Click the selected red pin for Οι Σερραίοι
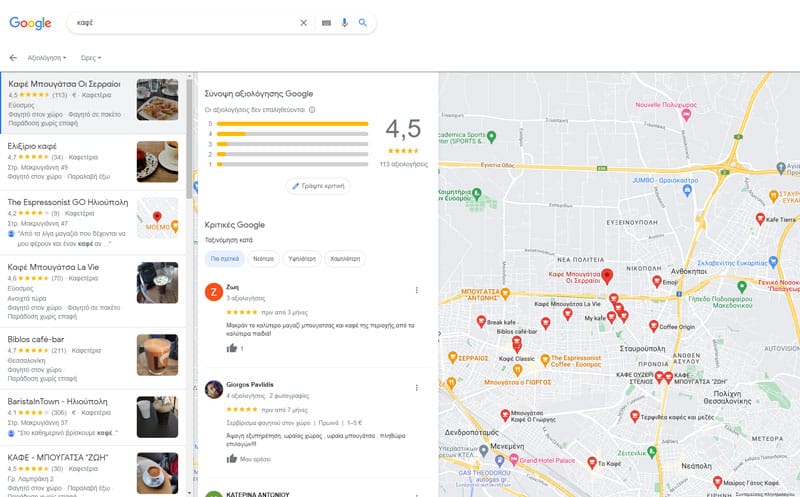The height and width of the screenshot is (497, 800). [607, 276]
